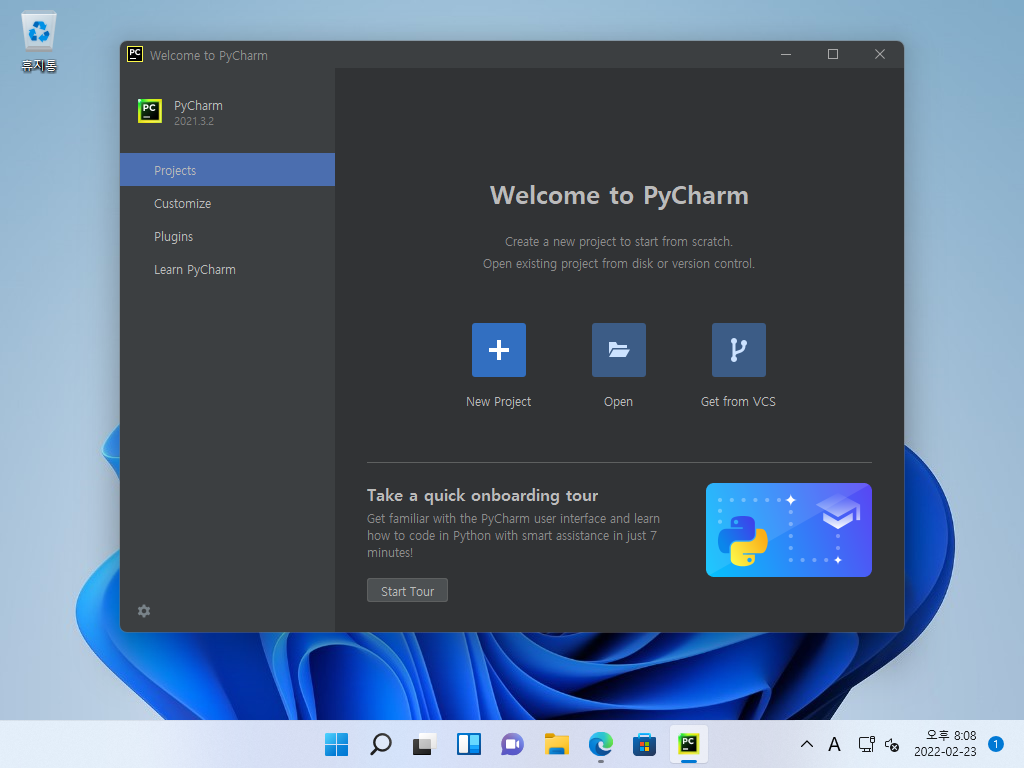Click the New Project label
The image size is (1024, 768).
pos(498,402)
